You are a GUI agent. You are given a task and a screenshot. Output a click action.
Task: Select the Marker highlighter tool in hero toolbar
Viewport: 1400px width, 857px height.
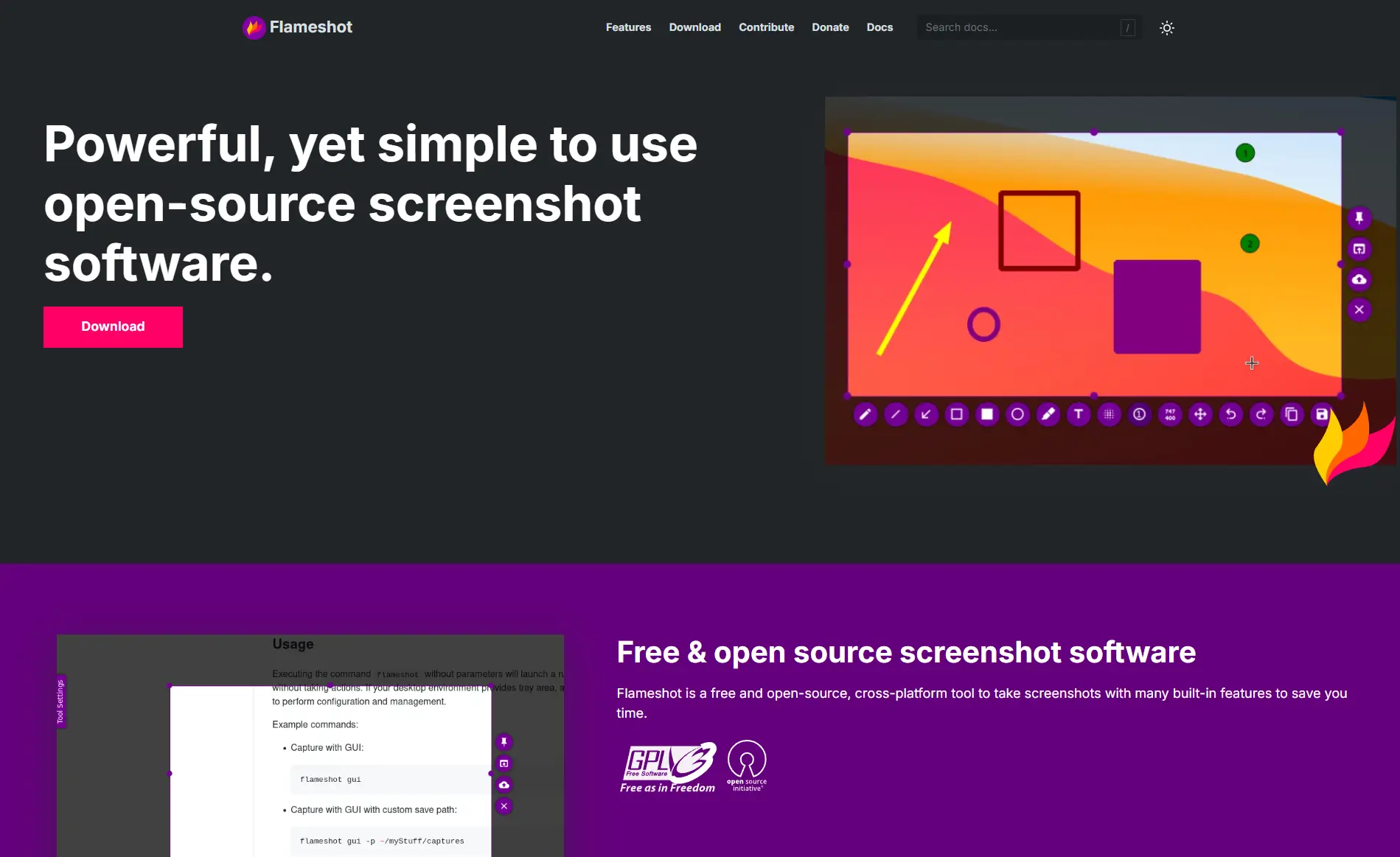coord(1048,414)
